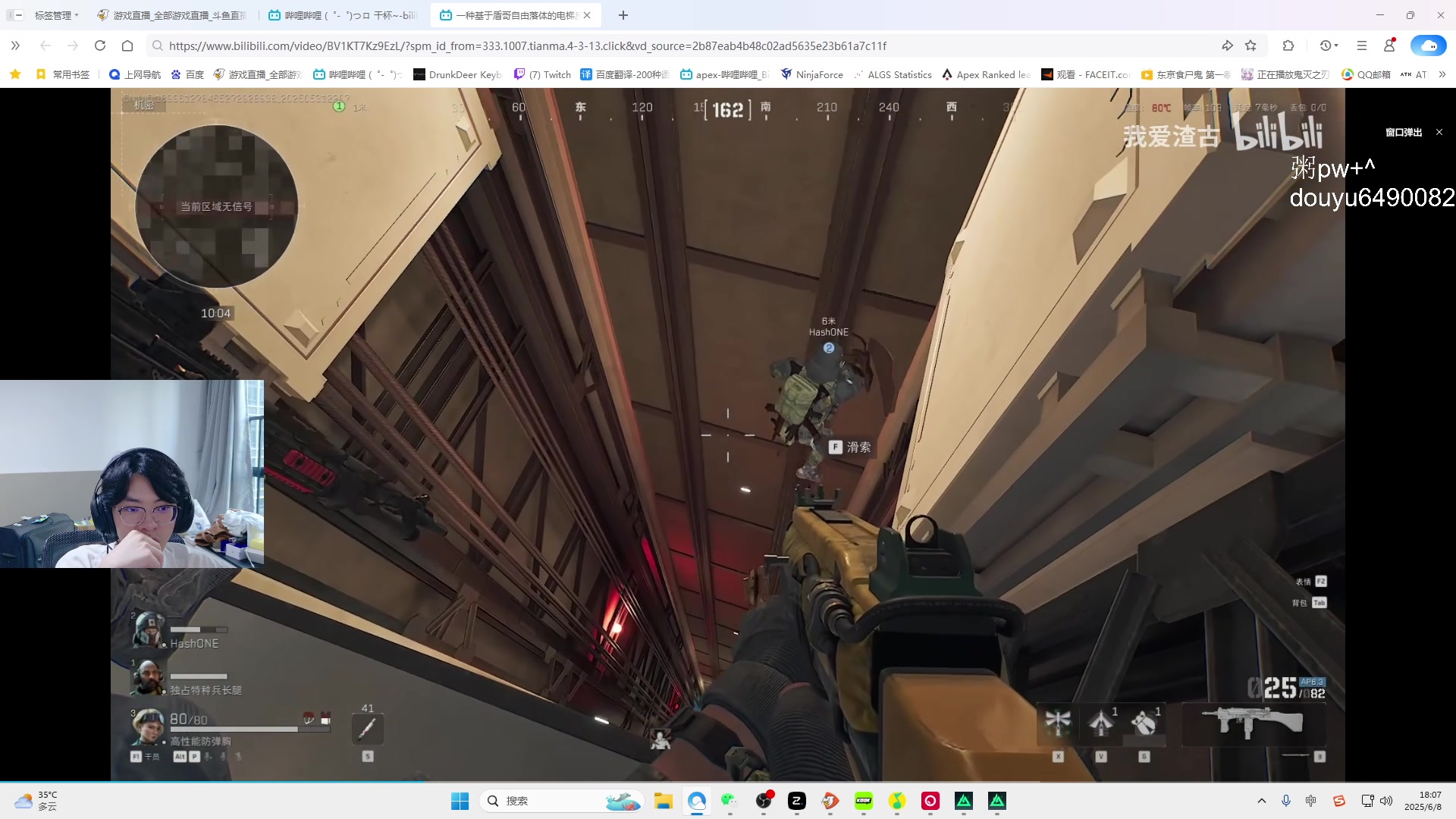
Task: Click the 背包 Tab backpack prompt
Action: coord(1310,603)
